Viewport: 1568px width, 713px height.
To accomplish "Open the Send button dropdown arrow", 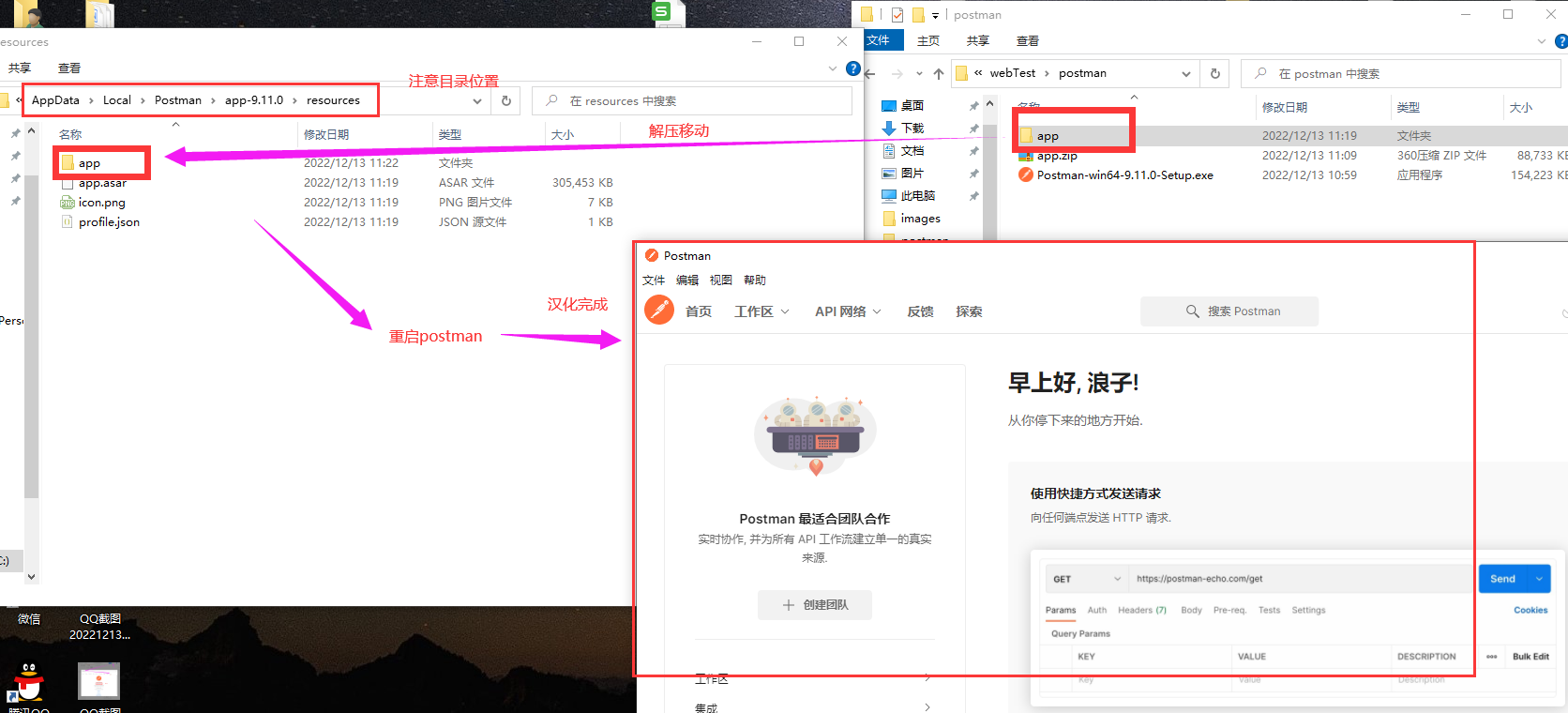I will coord(1539,579).
